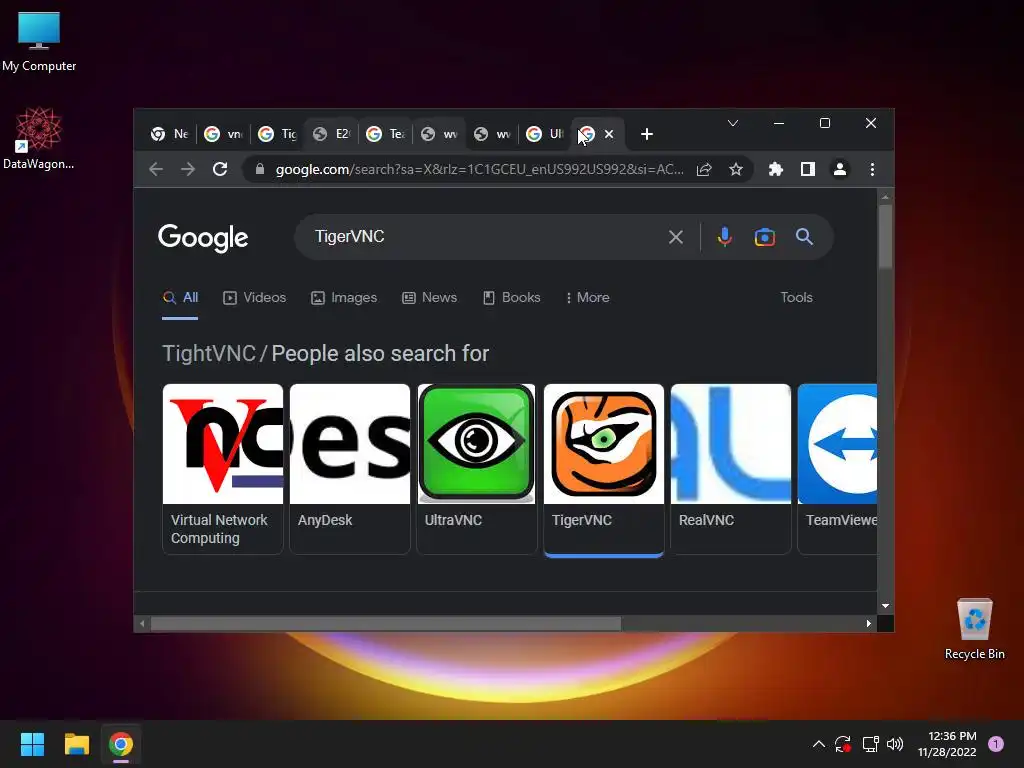Select the TeamViewer card
The image size is (1024, 768).
click(837, 469)
